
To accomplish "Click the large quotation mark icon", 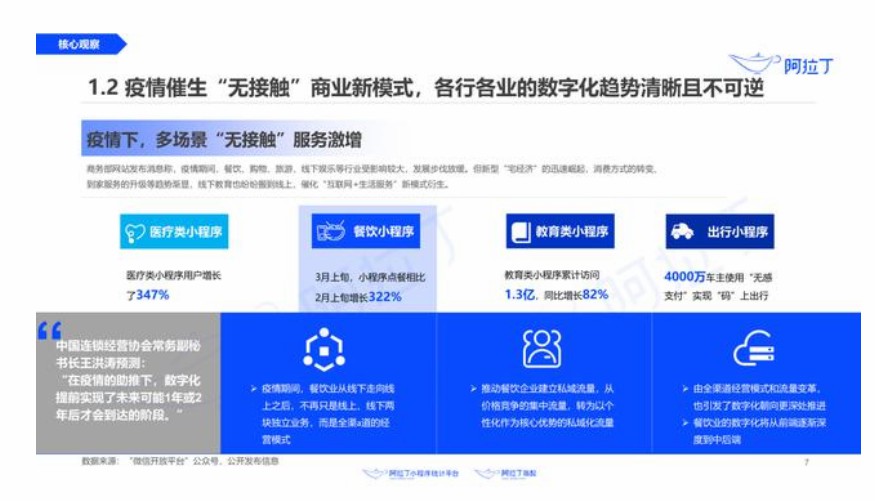I will click(50, 330).
